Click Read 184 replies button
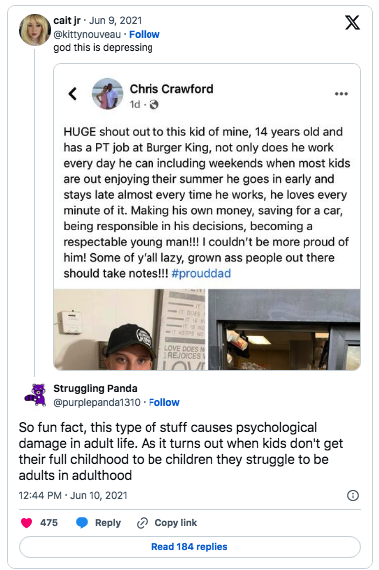The height and width of the screenshot is (570, 379). click(x=190, y=547)
